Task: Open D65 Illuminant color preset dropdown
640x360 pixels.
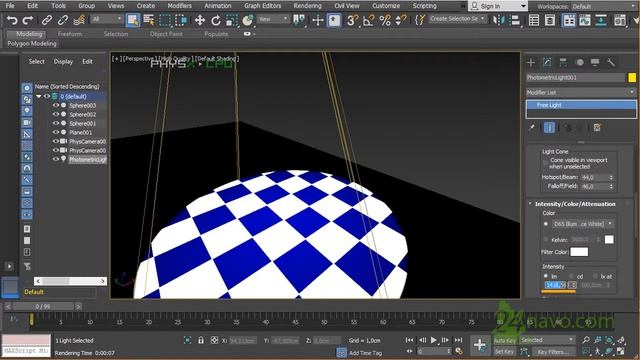Action: [x=582, y=224]
